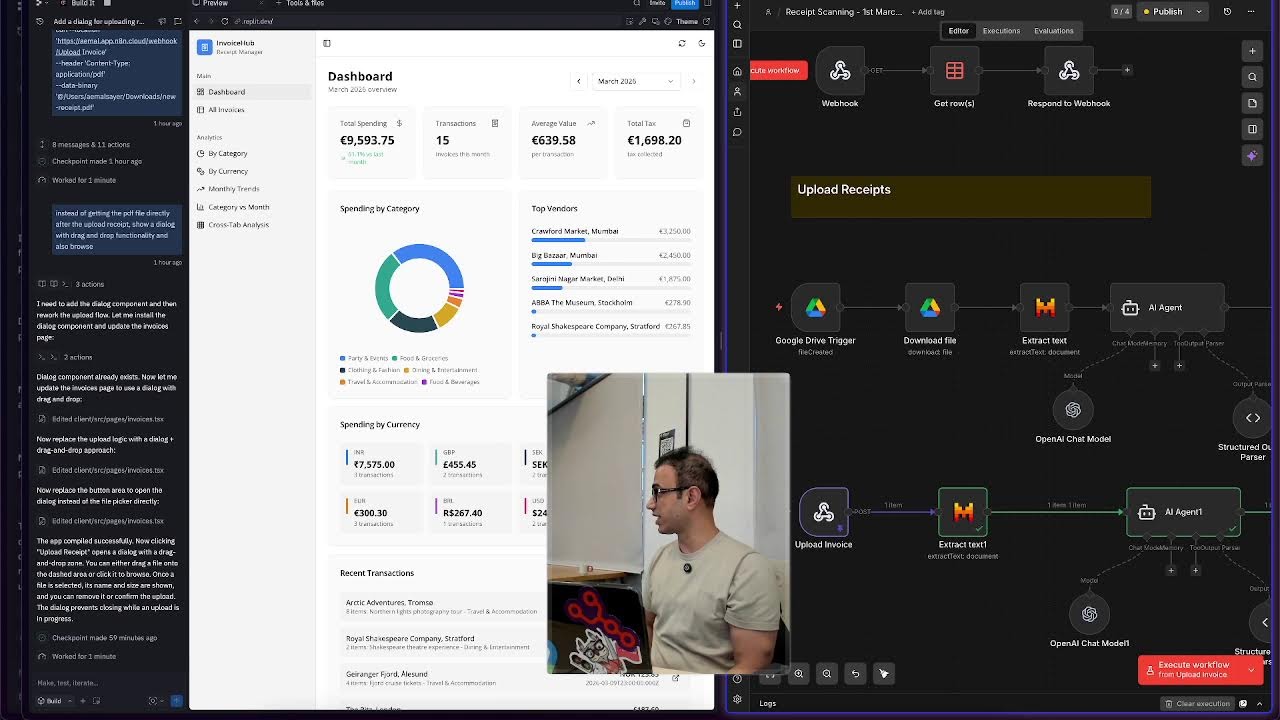1280x720 pixels.
Task: Open Monthly Trends analytics page
Action: [254, 189]
